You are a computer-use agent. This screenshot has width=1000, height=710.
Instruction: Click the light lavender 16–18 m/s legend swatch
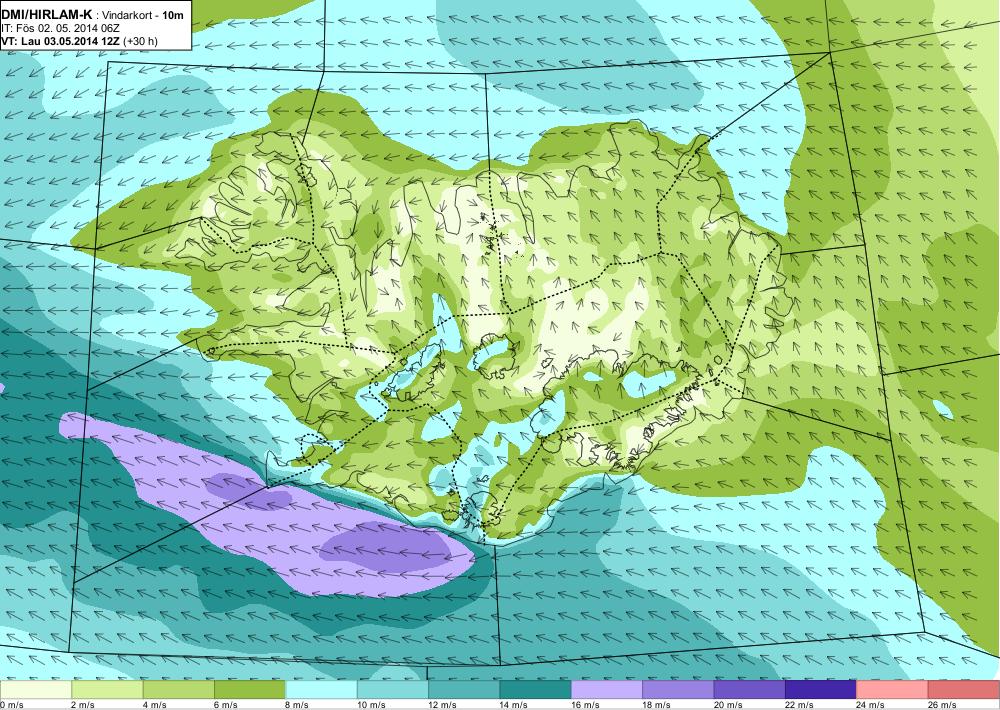point(607,690)
